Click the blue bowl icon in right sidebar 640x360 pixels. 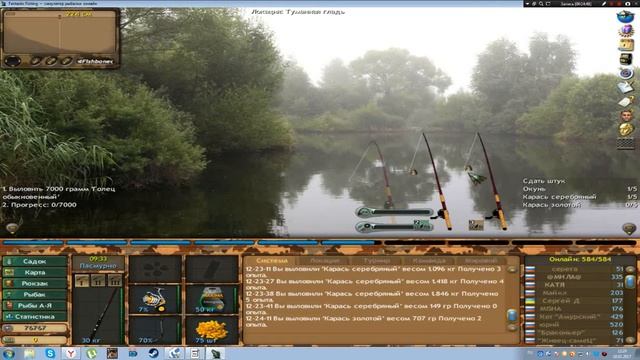625,17
